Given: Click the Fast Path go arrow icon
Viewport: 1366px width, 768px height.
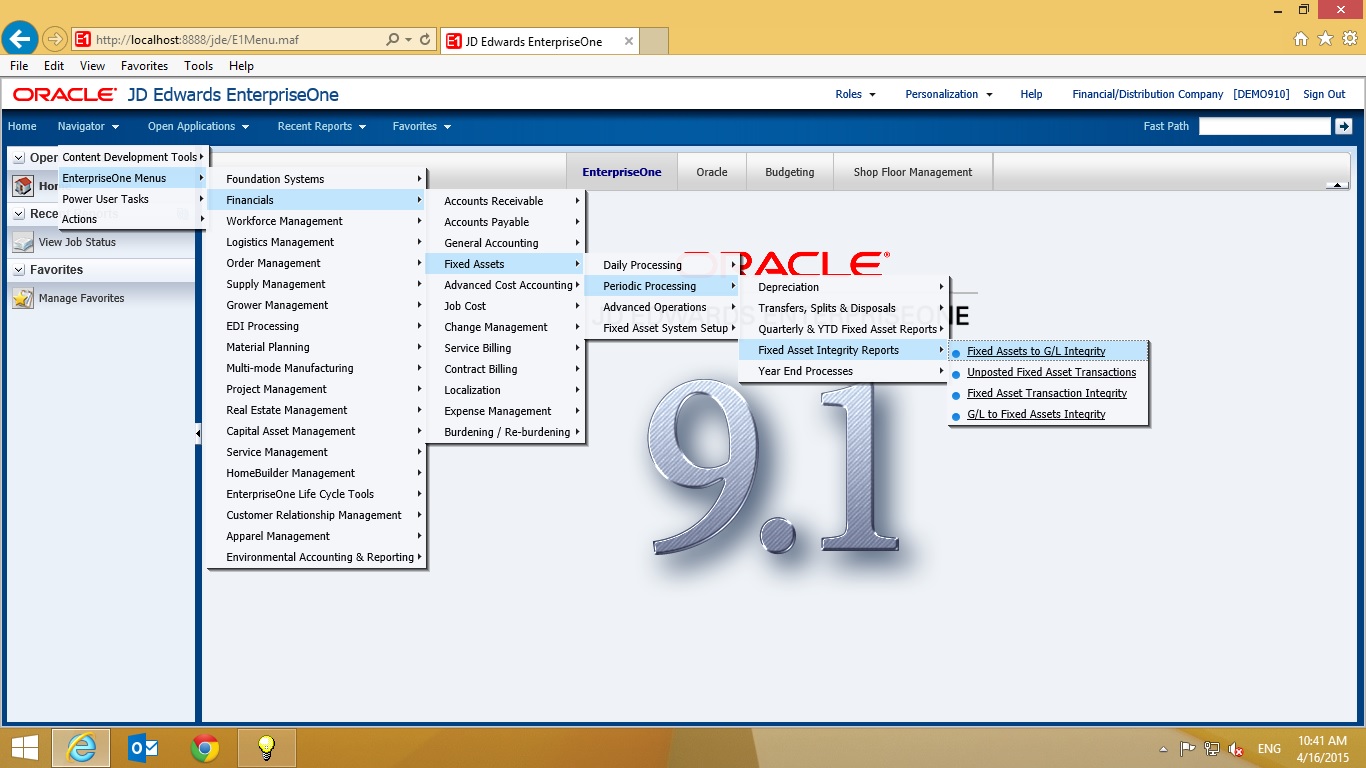Looking at the screenshot, I should (x=1345, y=126).
